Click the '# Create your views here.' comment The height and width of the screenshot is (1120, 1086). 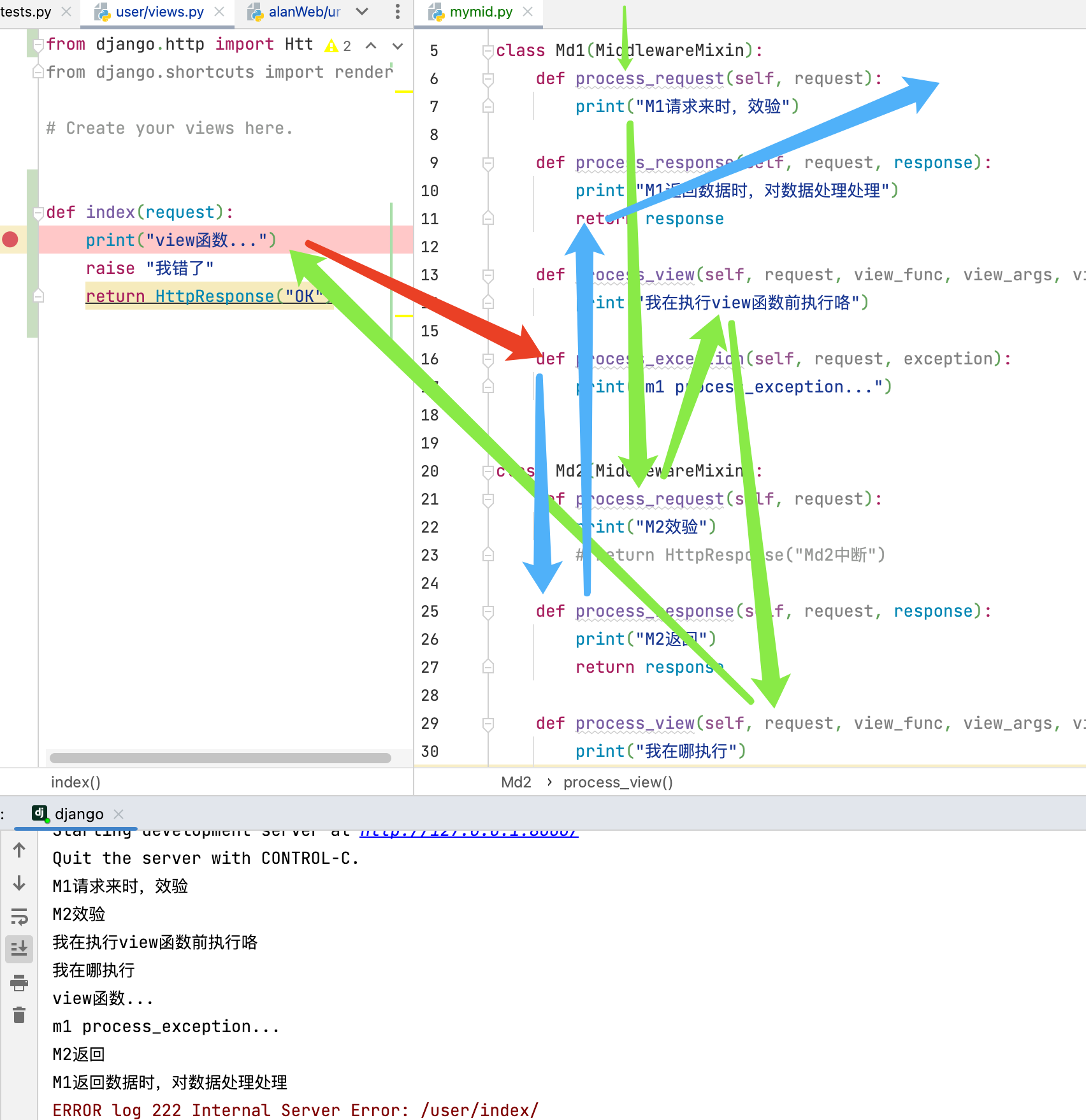[170, 128]
